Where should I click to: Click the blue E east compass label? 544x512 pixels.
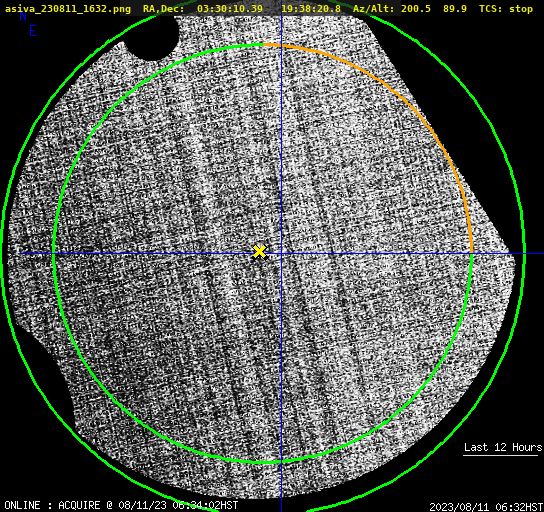click(33, 31)
